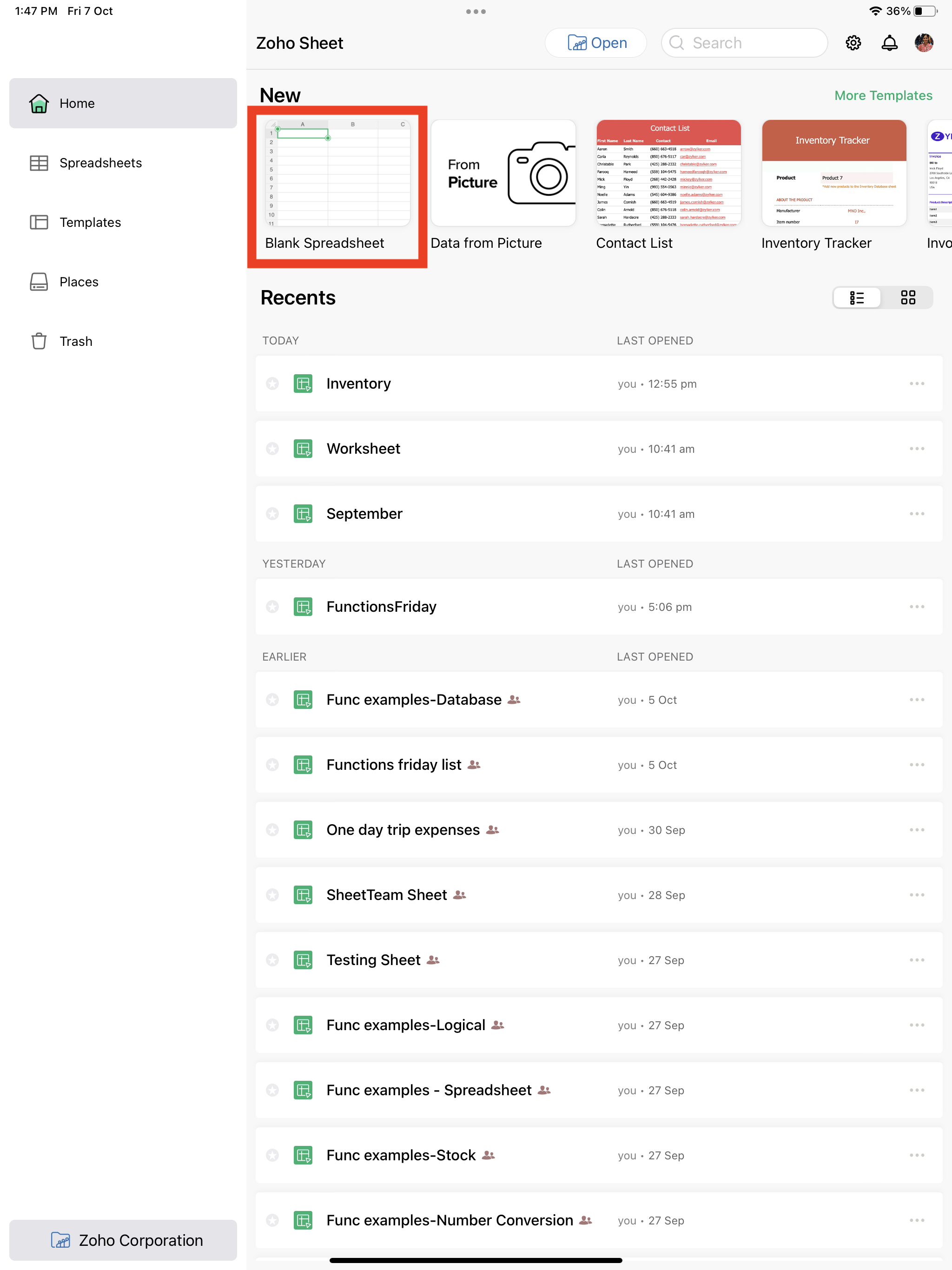Image resolution: width=952 pixels, height=1270 pixels.
Task: Toggle favorite star for Worksheet
Action: [x=272, y=449]
